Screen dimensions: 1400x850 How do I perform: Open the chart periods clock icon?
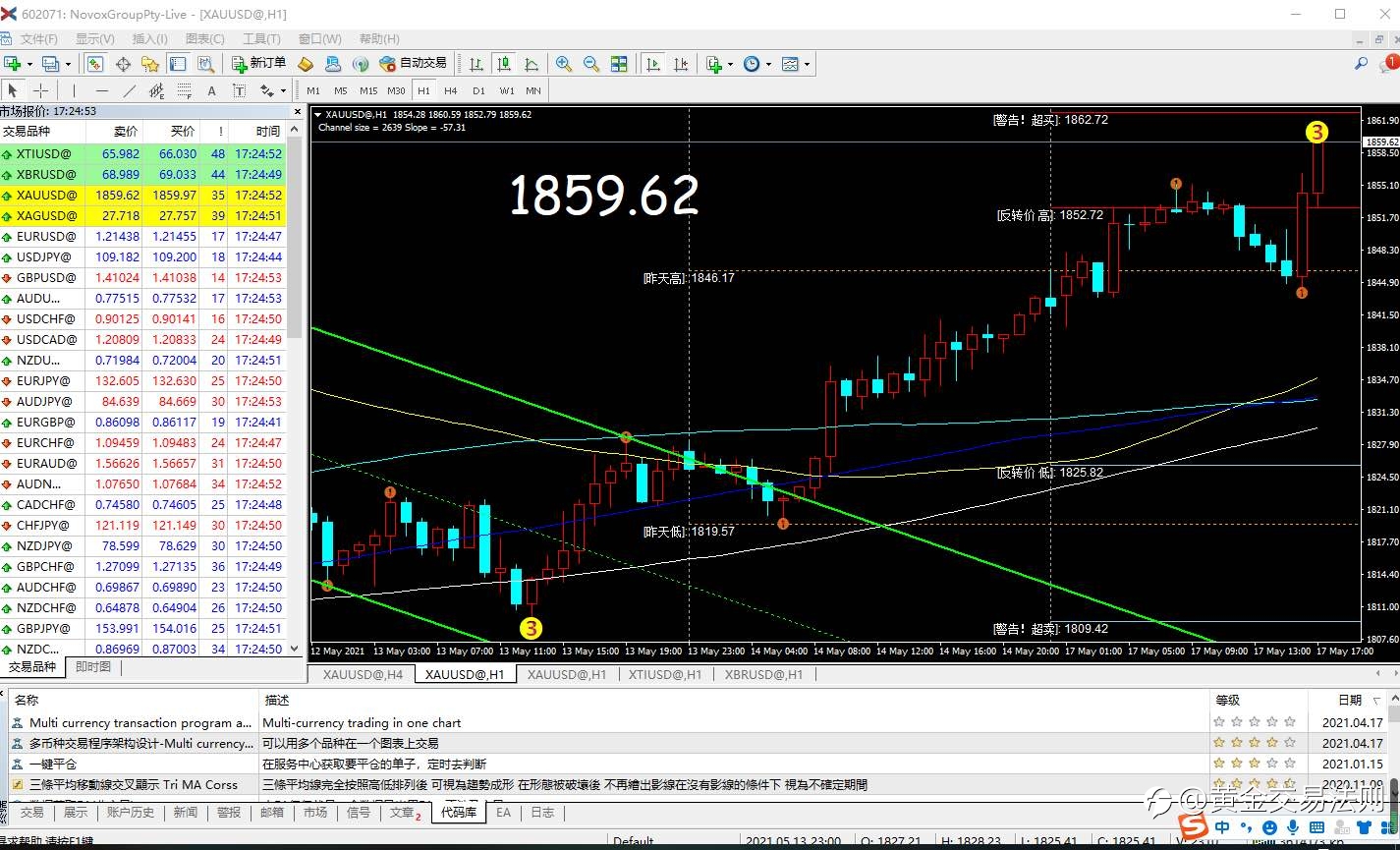point(752,64)
